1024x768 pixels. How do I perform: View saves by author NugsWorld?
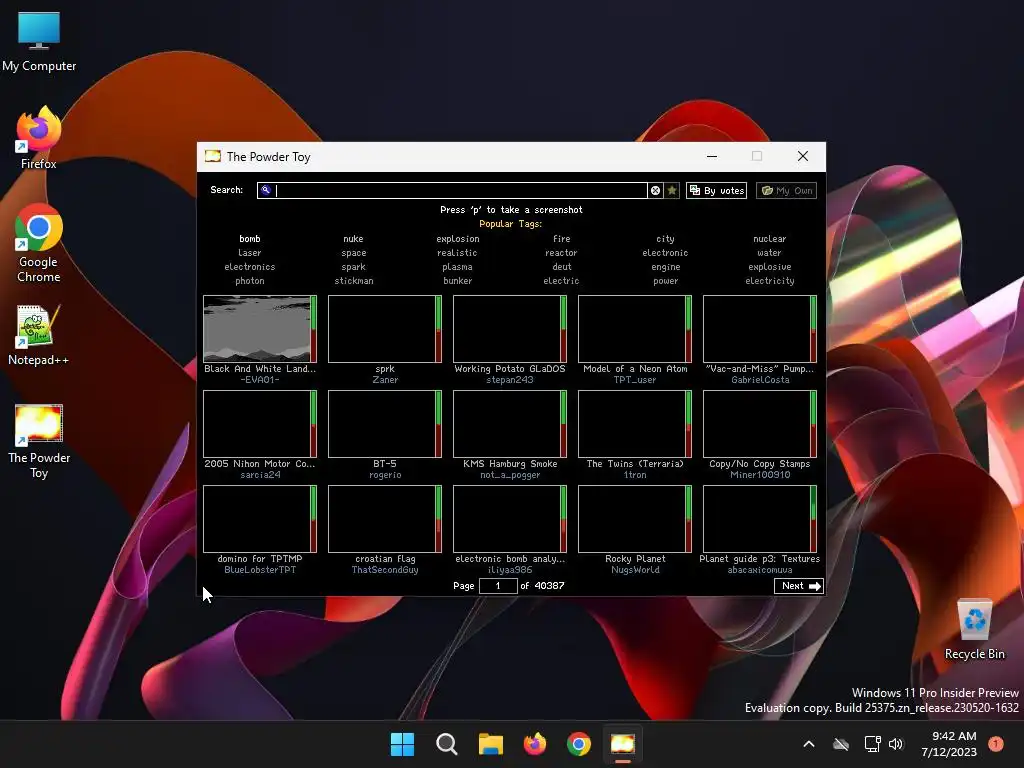click(x=635, y=570)
